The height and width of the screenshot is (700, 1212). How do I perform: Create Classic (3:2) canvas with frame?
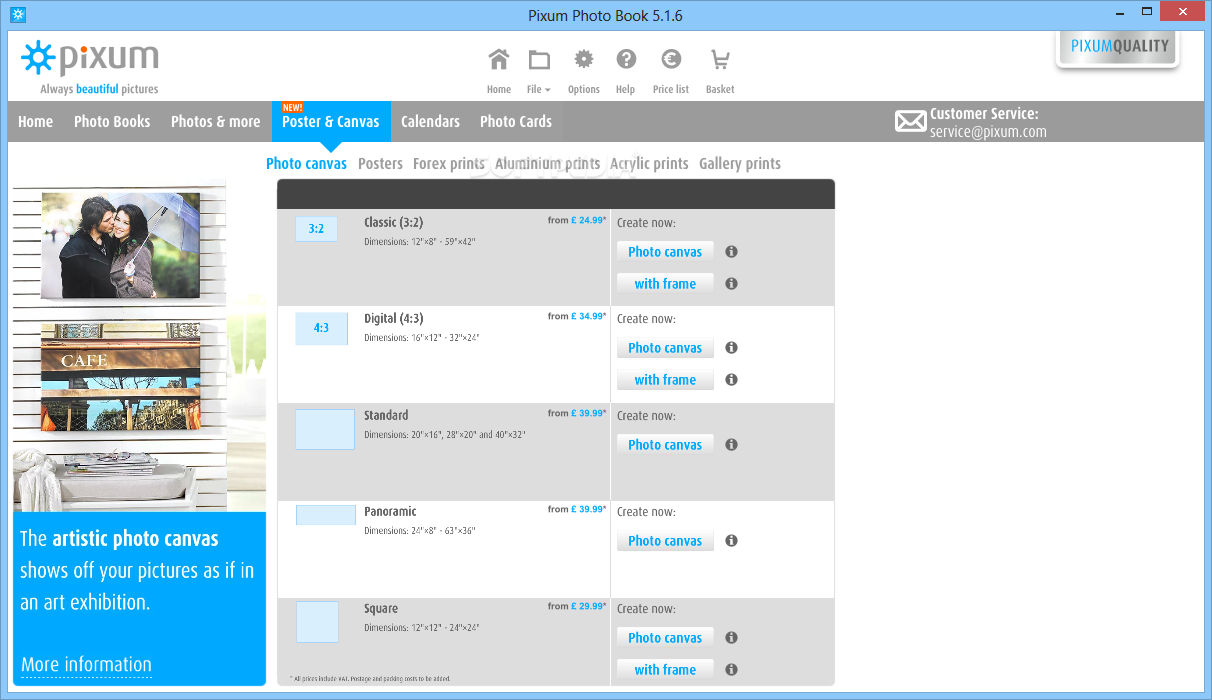point(665,284)
